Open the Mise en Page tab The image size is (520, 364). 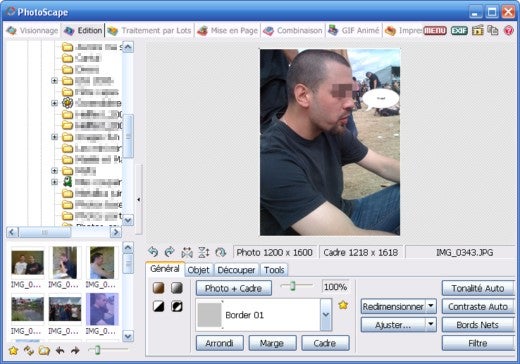(x=228, y=31)
